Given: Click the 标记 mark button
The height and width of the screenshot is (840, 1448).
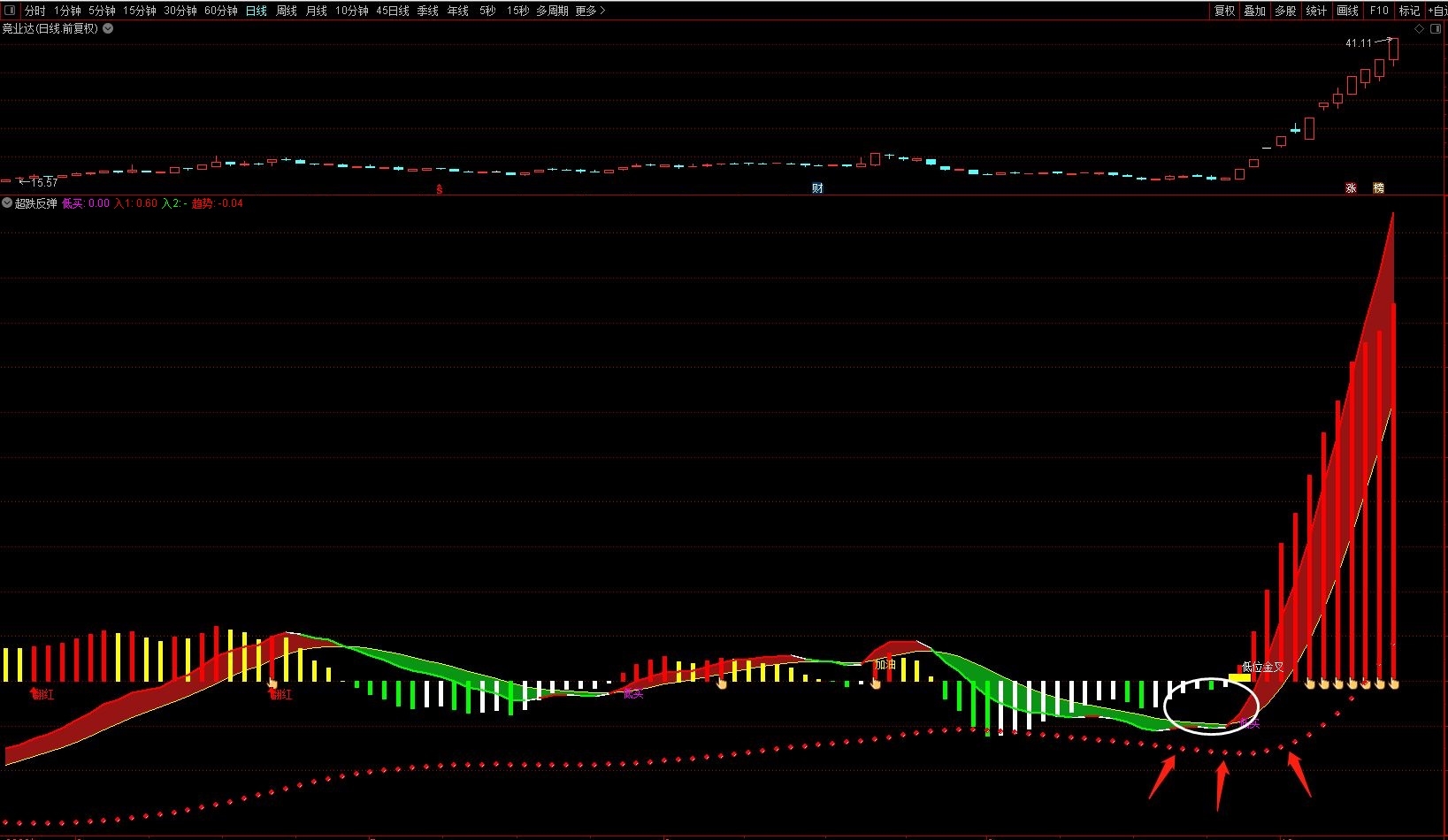Looking at the screenshot, I should click(x=1409, y=11).
